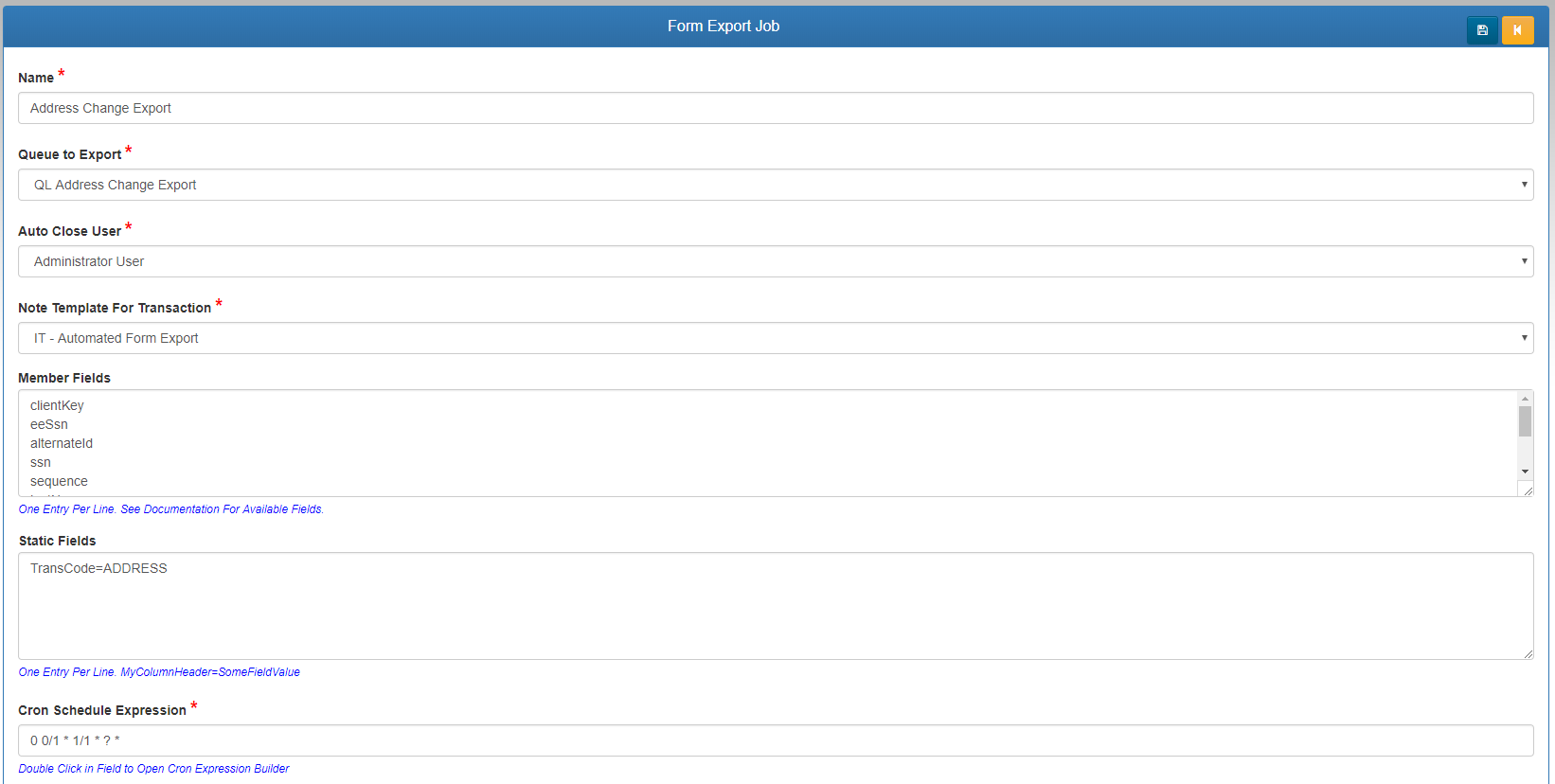Click 'sequence' line in Member Fields

(x=59, y=481)
